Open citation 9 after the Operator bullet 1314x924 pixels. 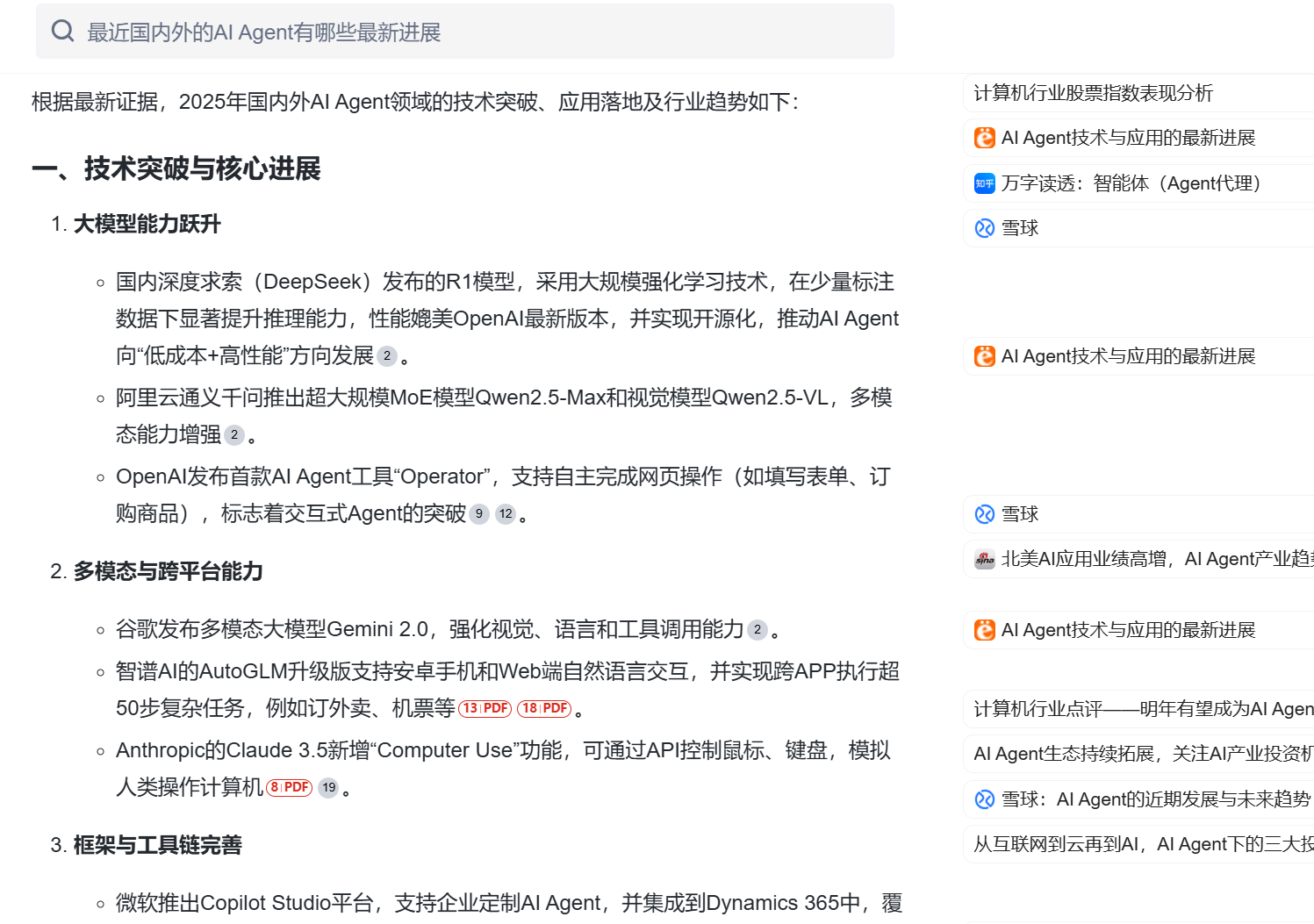[479, 513]
